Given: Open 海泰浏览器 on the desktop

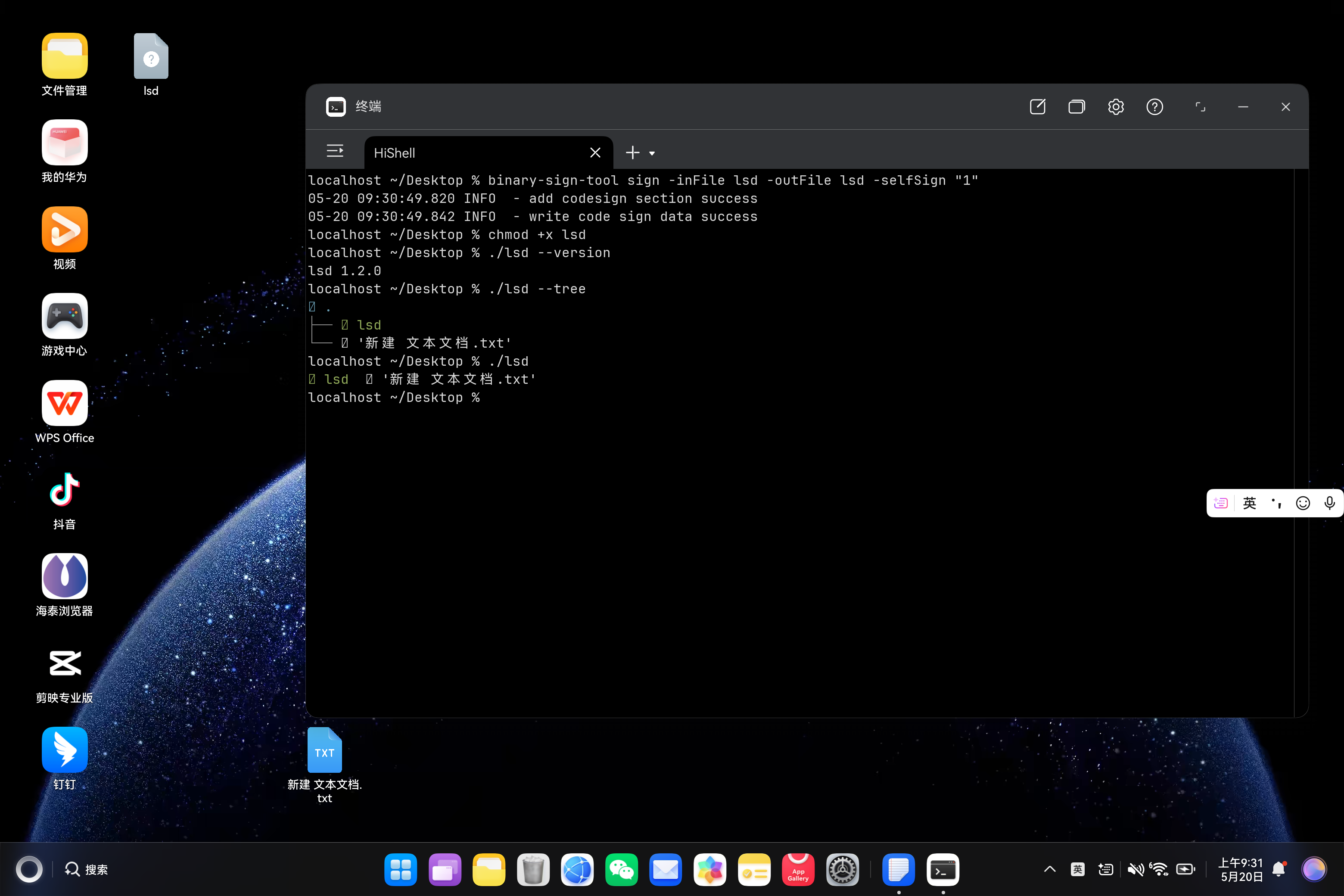Looking at the screenshot, I should pos(65,585).
